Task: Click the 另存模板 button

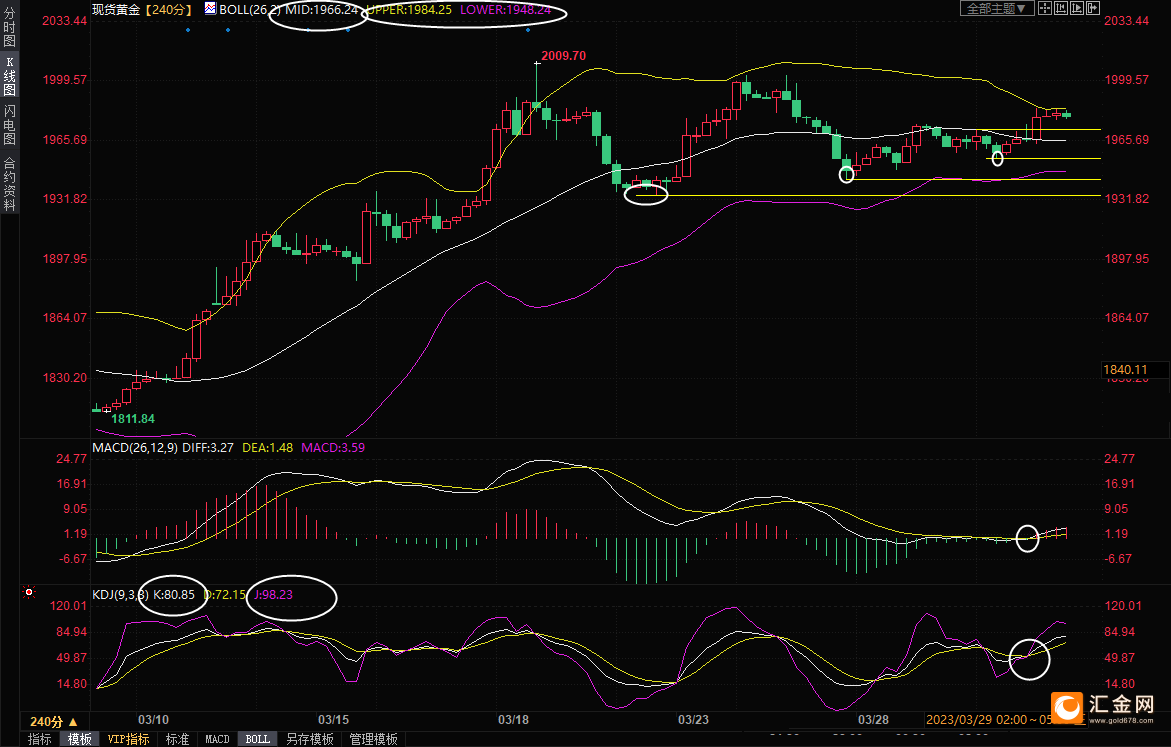Action: pyautogui.click(x=310, y=739)
